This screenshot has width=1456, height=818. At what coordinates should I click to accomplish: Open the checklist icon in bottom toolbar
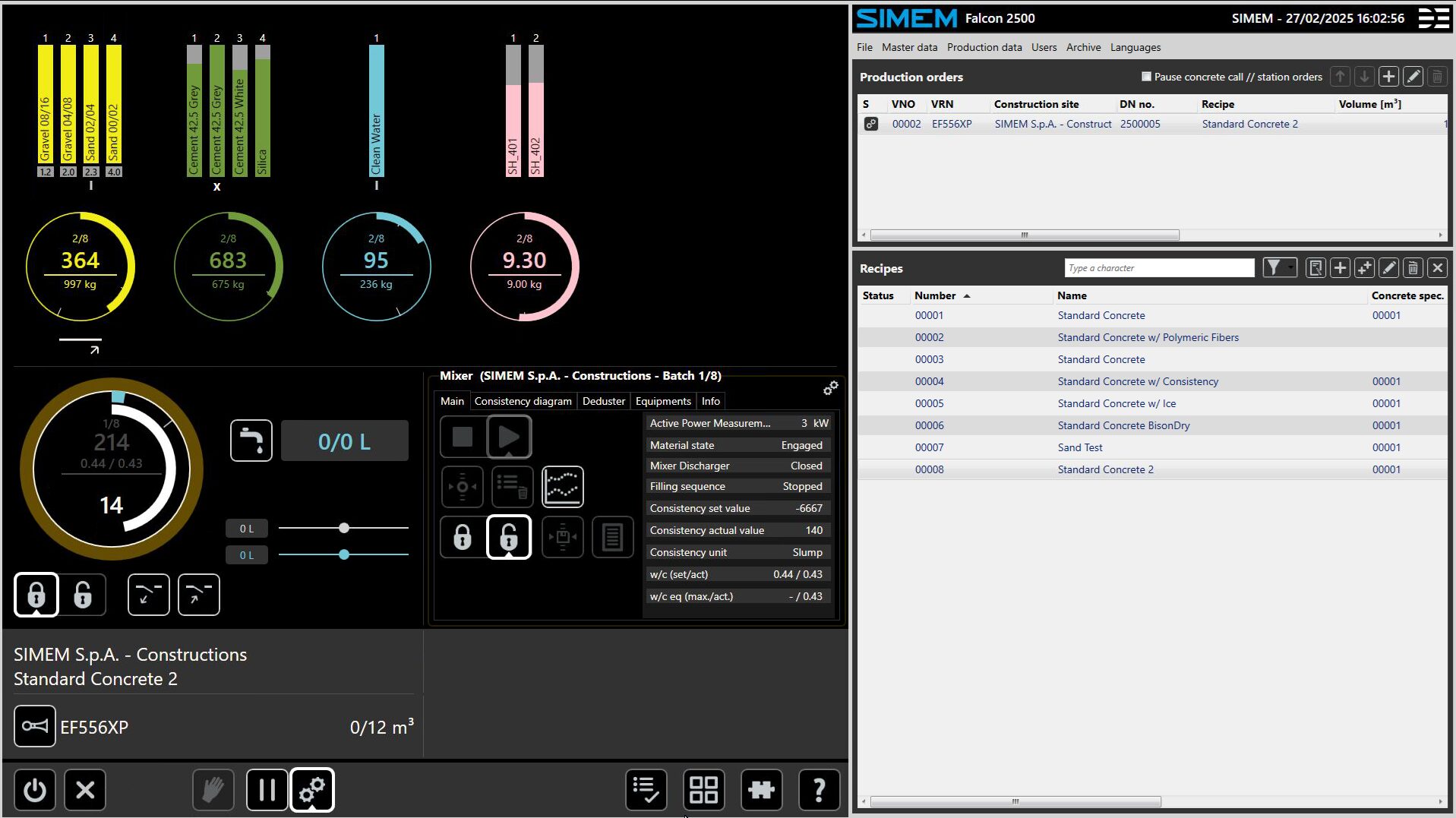point(646,790)
